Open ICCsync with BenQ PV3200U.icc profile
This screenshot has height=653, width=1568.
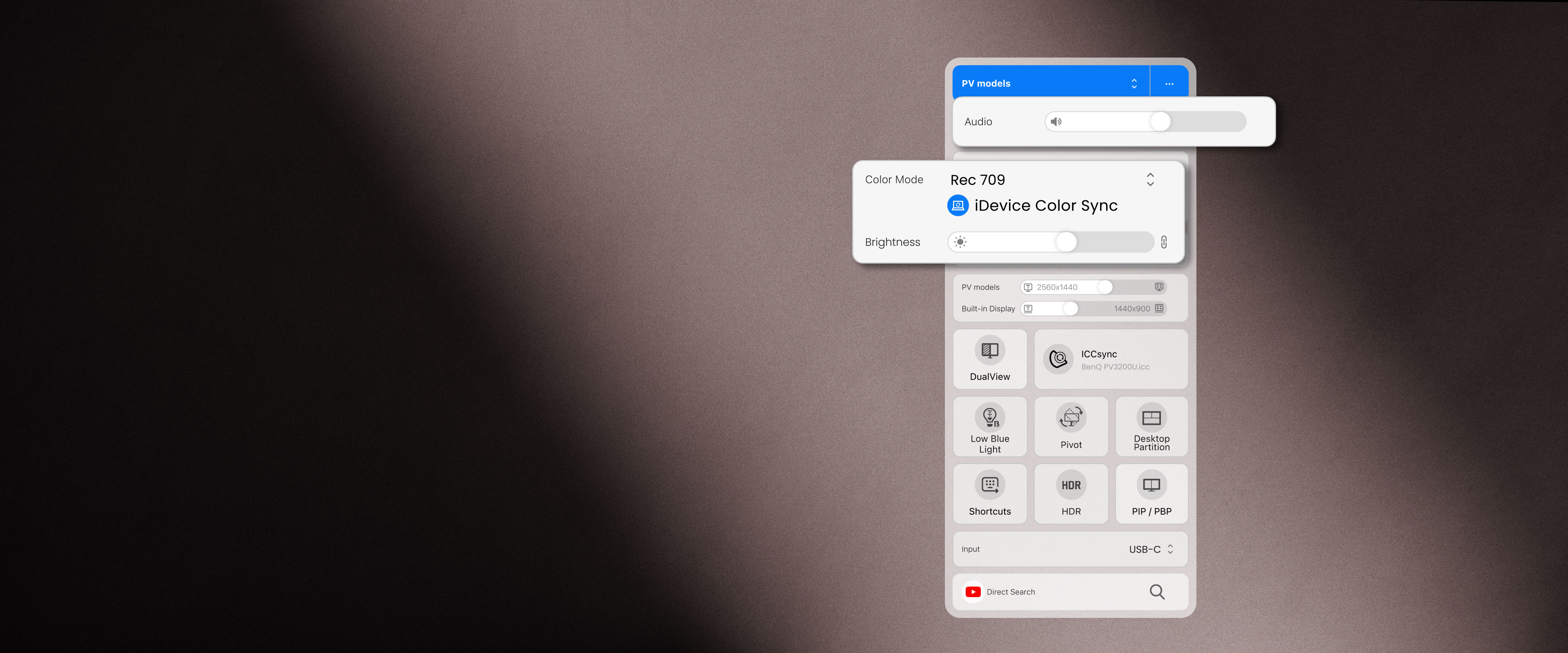coord(1110,359)
